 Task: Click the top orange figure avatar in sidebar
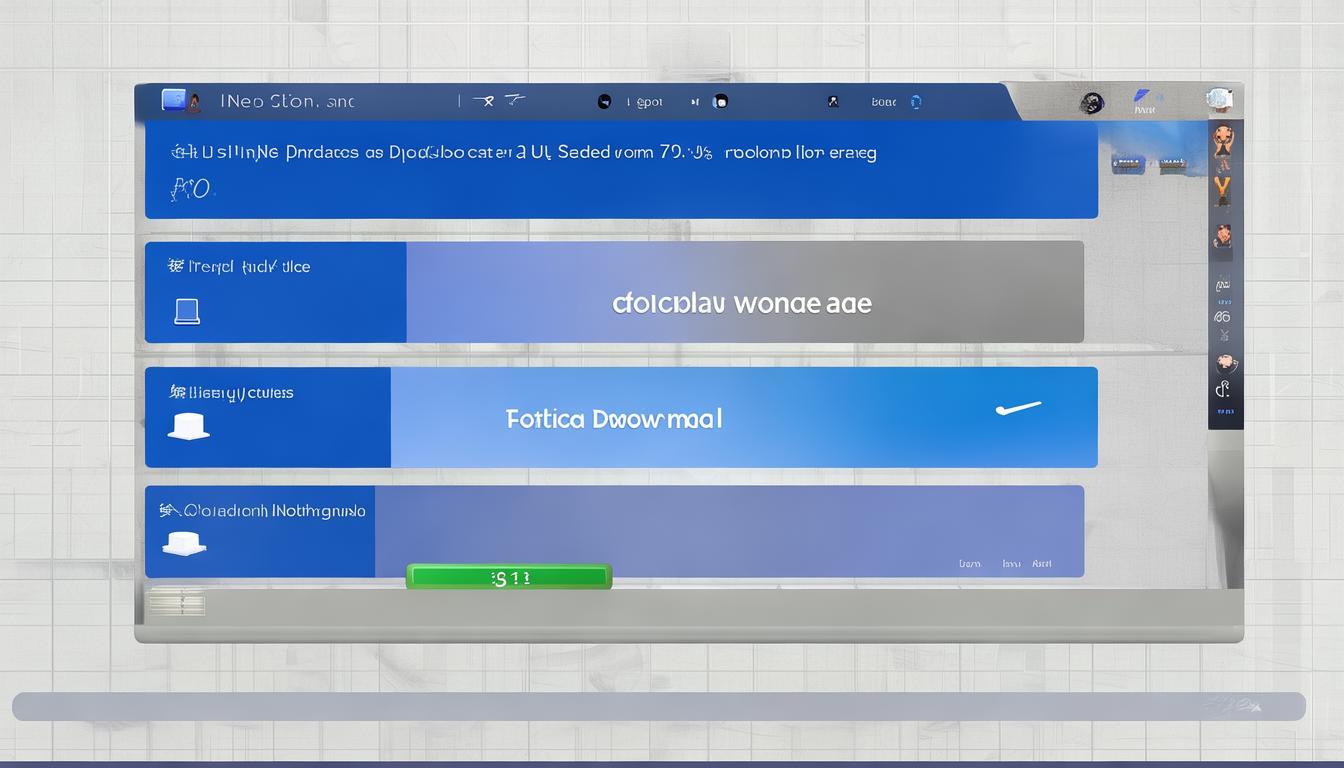(1222, 139)
